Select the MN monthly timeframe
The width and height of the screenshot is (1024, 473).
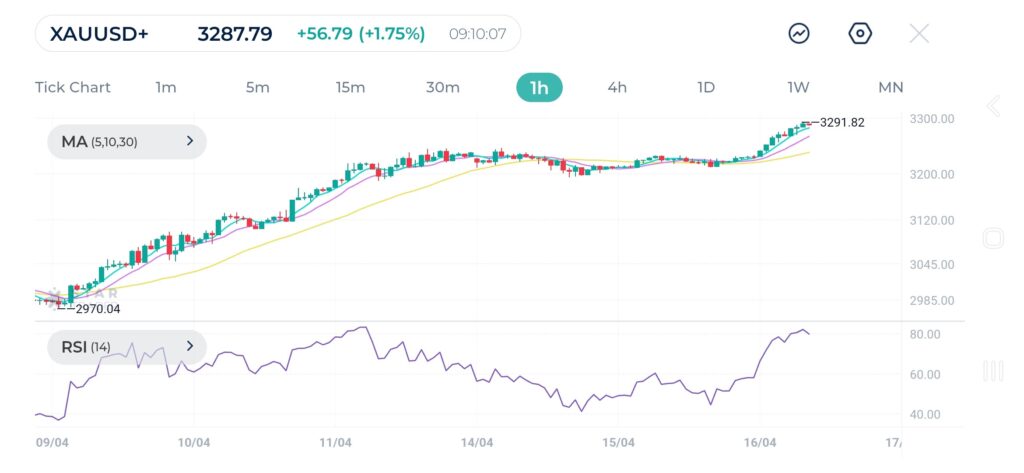point(890,87)
